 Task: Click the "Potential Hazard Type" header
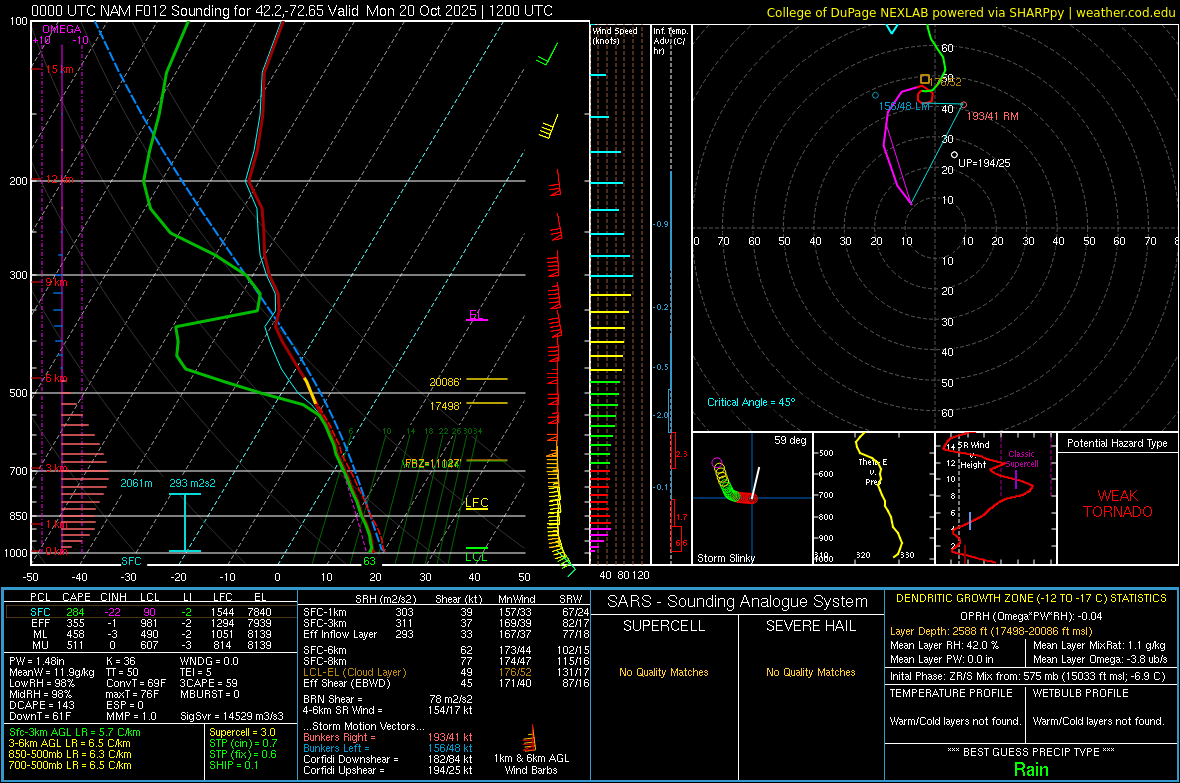pyautogui.click(x=1118, y=443)
